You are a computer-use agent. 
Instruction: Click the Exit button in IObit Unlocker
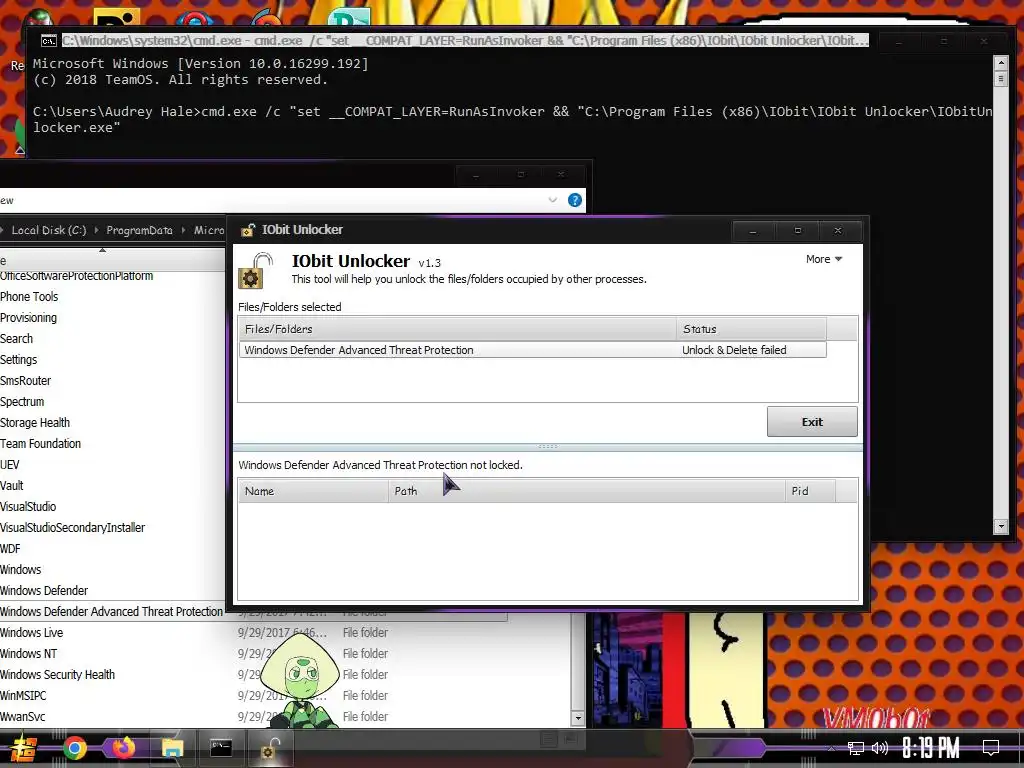[812, 422]
